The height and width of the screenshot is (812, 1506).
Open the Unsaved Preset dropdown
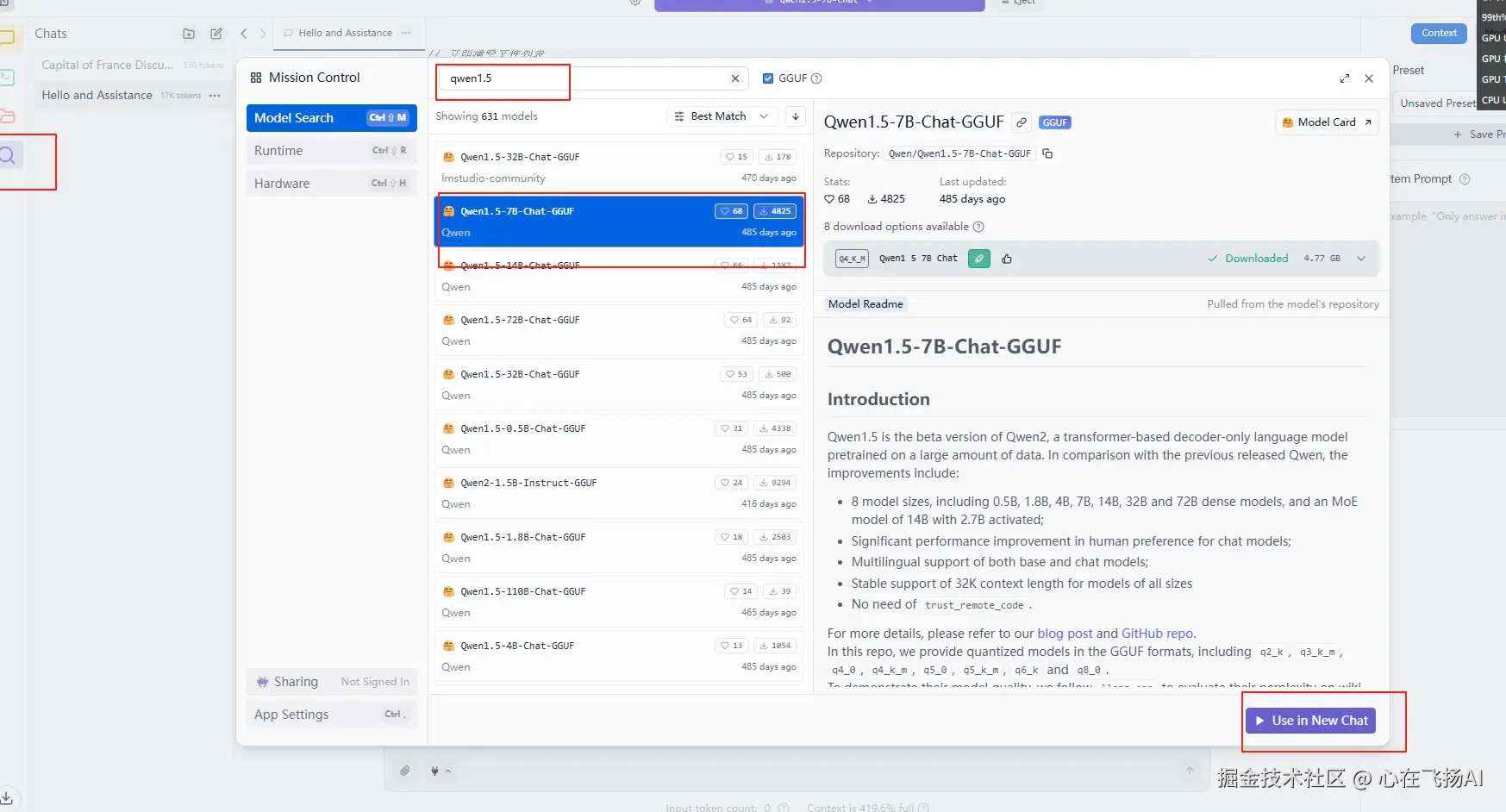pyautogui.click(x=1437, y=103)
